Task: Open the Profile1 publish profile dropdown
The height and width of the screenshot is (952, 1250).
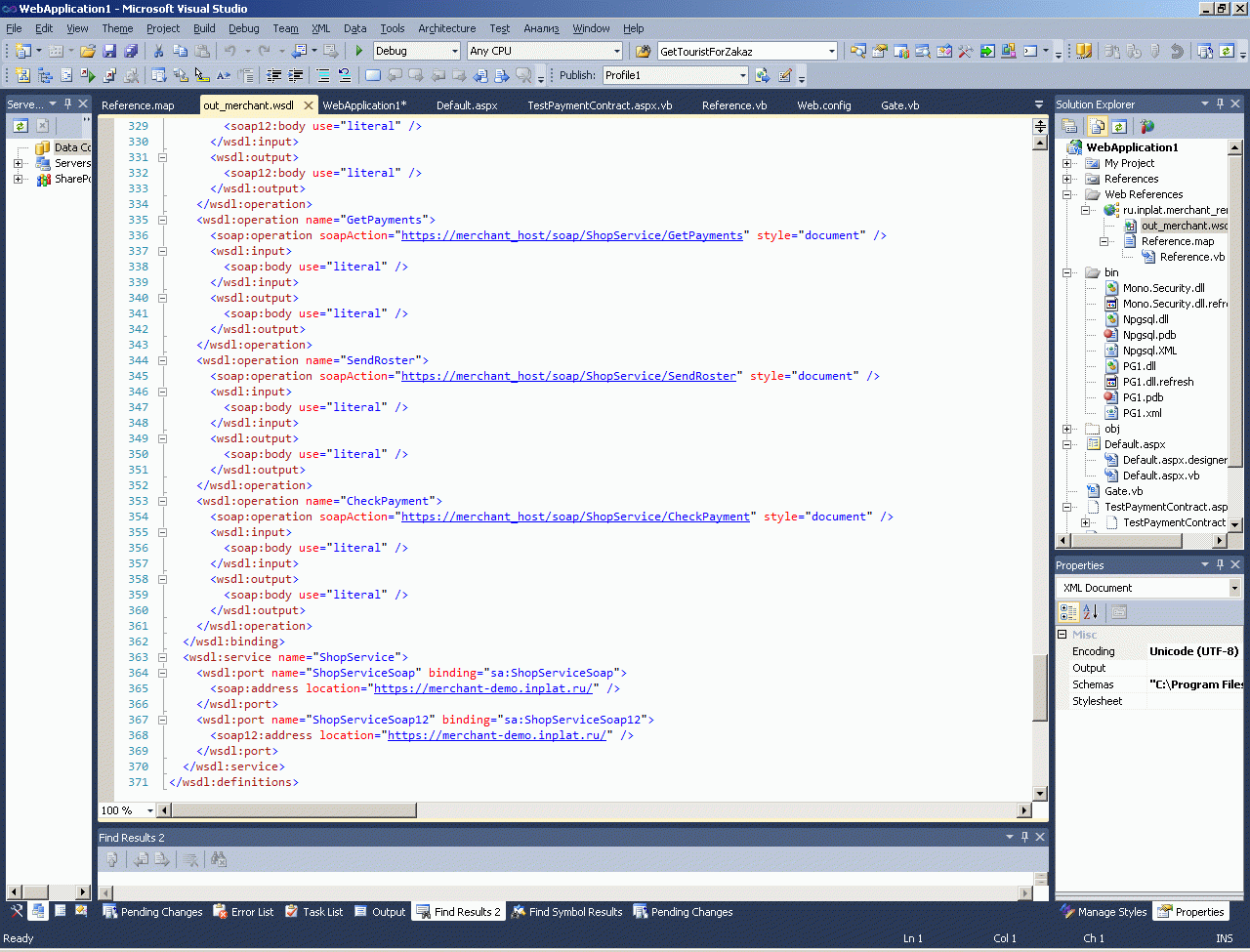Action: coord(743,75)
